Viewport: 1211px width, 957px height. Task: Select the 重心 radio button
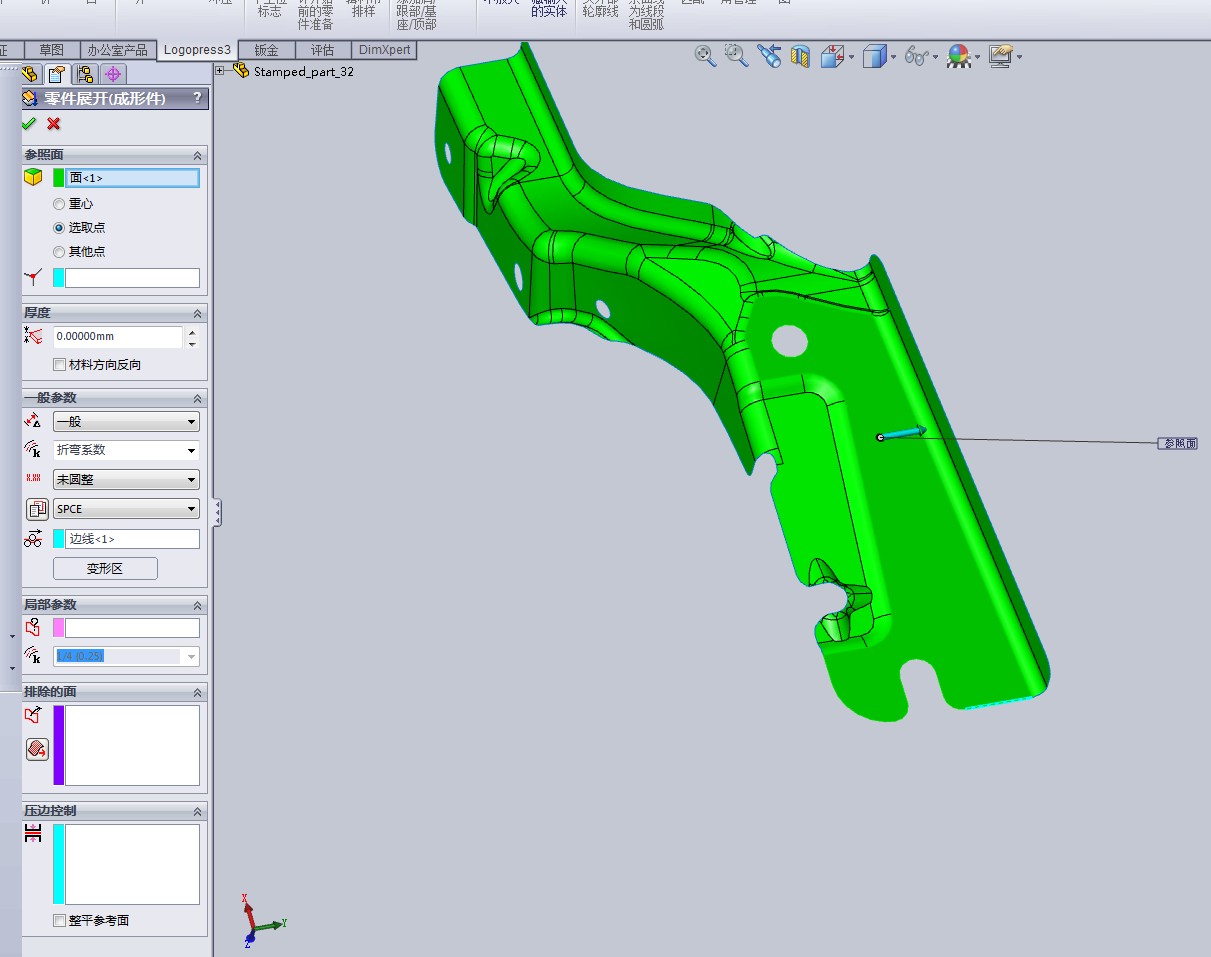point(59,204)
